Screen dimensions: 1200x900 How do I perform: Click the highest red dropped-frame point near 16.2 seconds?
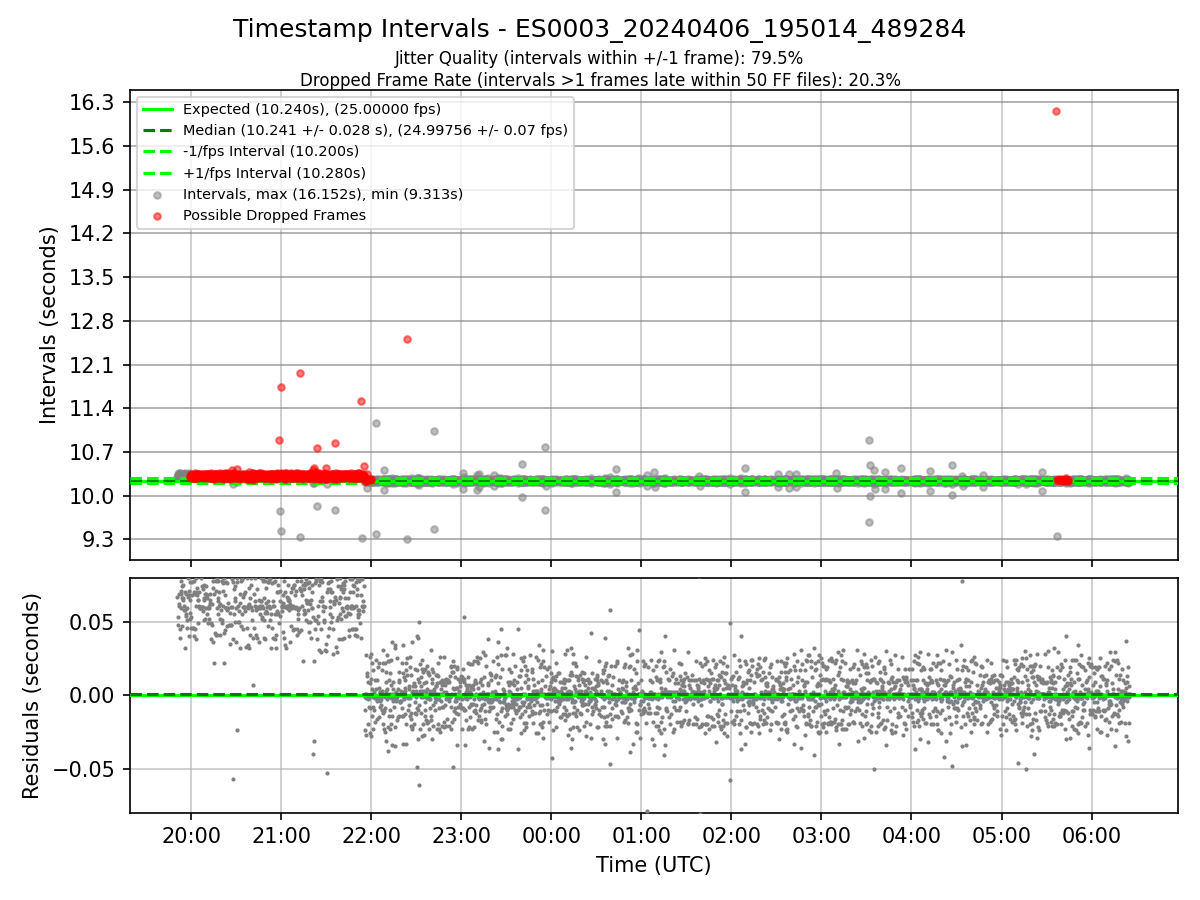tap(1056, 111)
